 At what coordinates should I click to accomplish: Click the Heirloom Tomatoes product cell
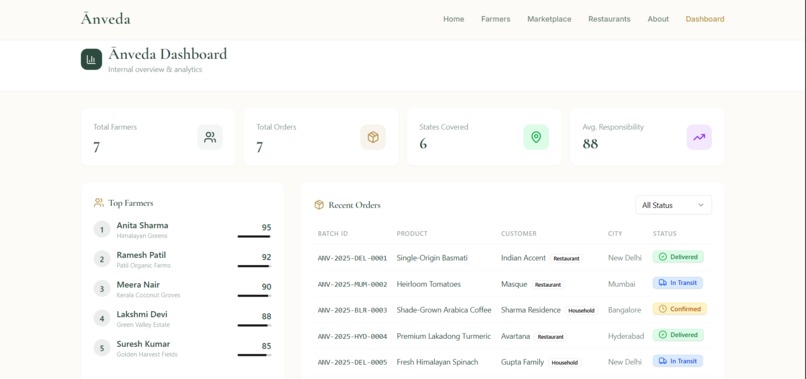[429, 284]
